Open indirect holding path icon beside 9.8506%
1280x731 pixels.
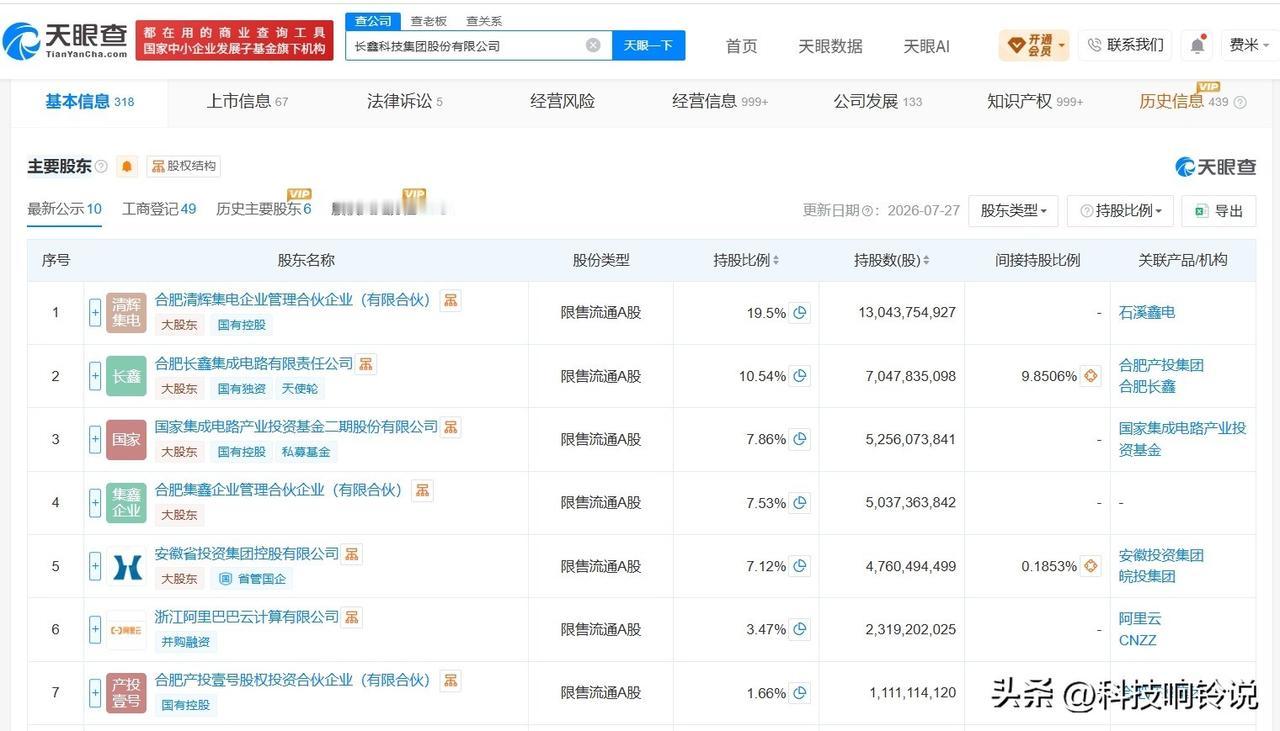click(x=1091, y=376)
